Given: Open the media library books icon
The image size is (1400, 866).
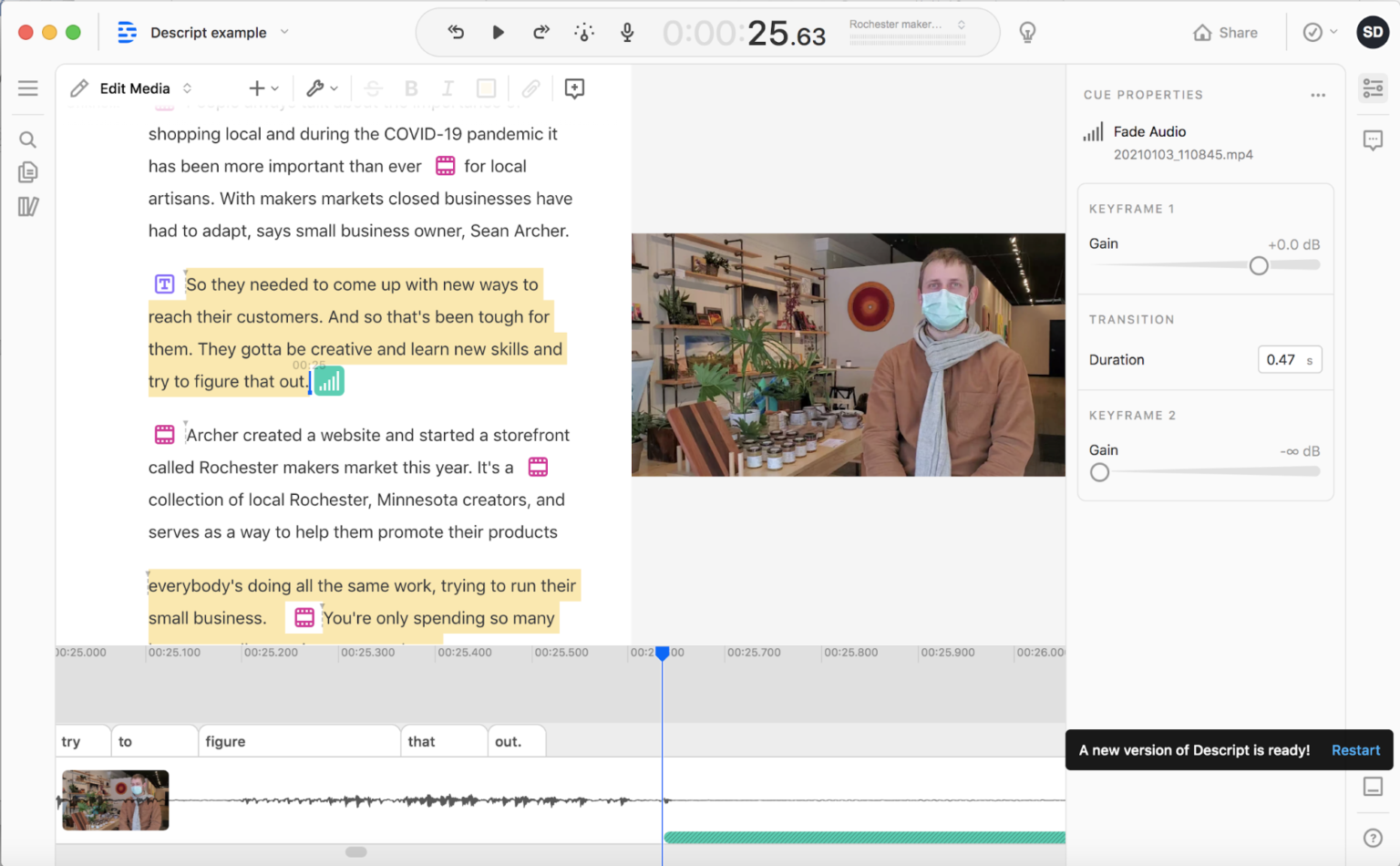Looking at the screenshot, I should [x=27, y=207].
